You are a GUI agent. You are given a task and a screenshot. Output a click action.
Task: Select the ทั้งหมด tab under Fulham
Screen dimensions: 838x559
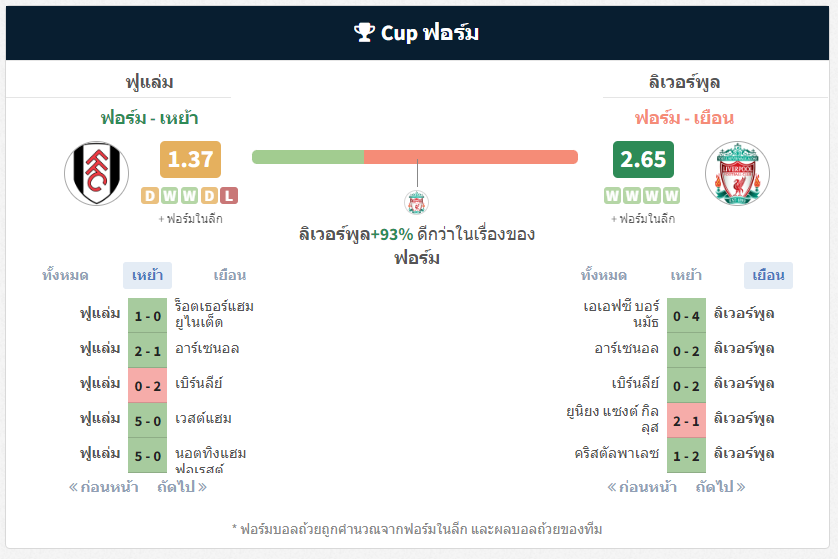[x=65, y=275]
